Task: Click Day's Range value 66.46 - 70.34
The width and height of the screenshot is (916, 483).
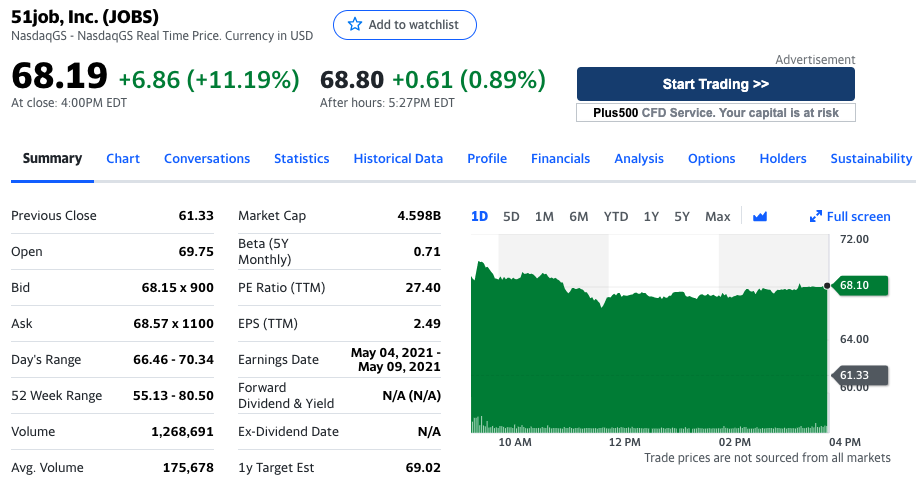Action: click(174, 360)
